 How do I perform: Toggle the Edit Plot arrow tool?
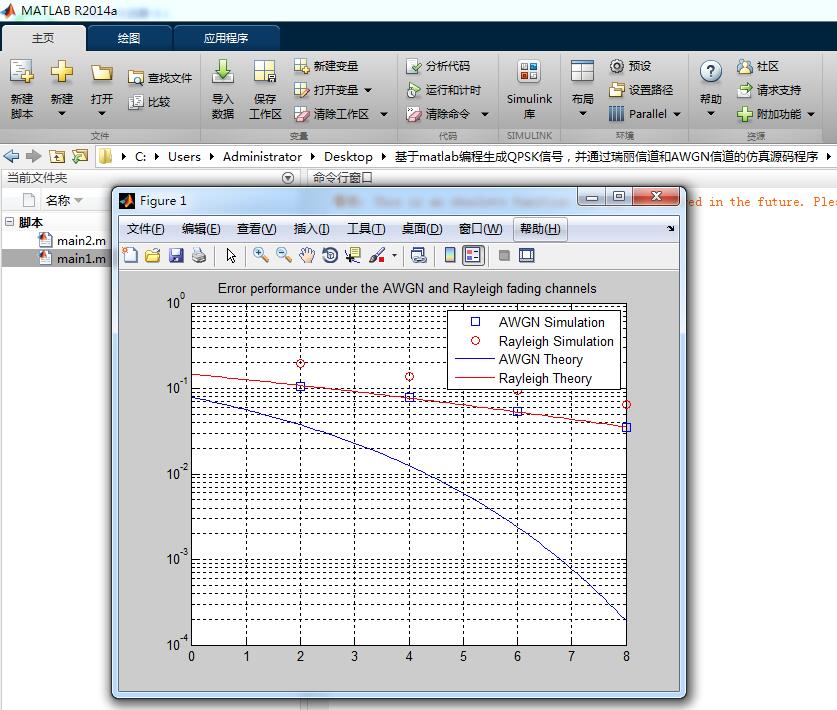231,255
